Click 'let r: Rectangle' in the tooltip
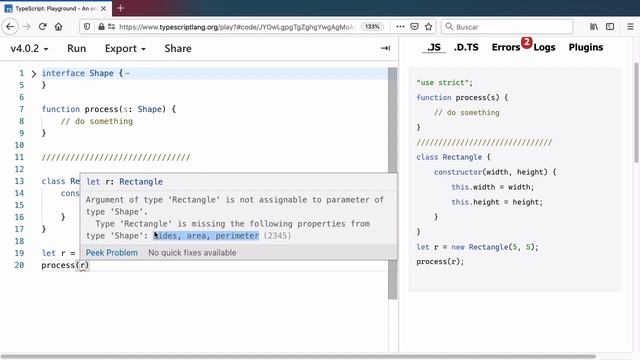Screen dimensions: 640x360 pos(124,182)
